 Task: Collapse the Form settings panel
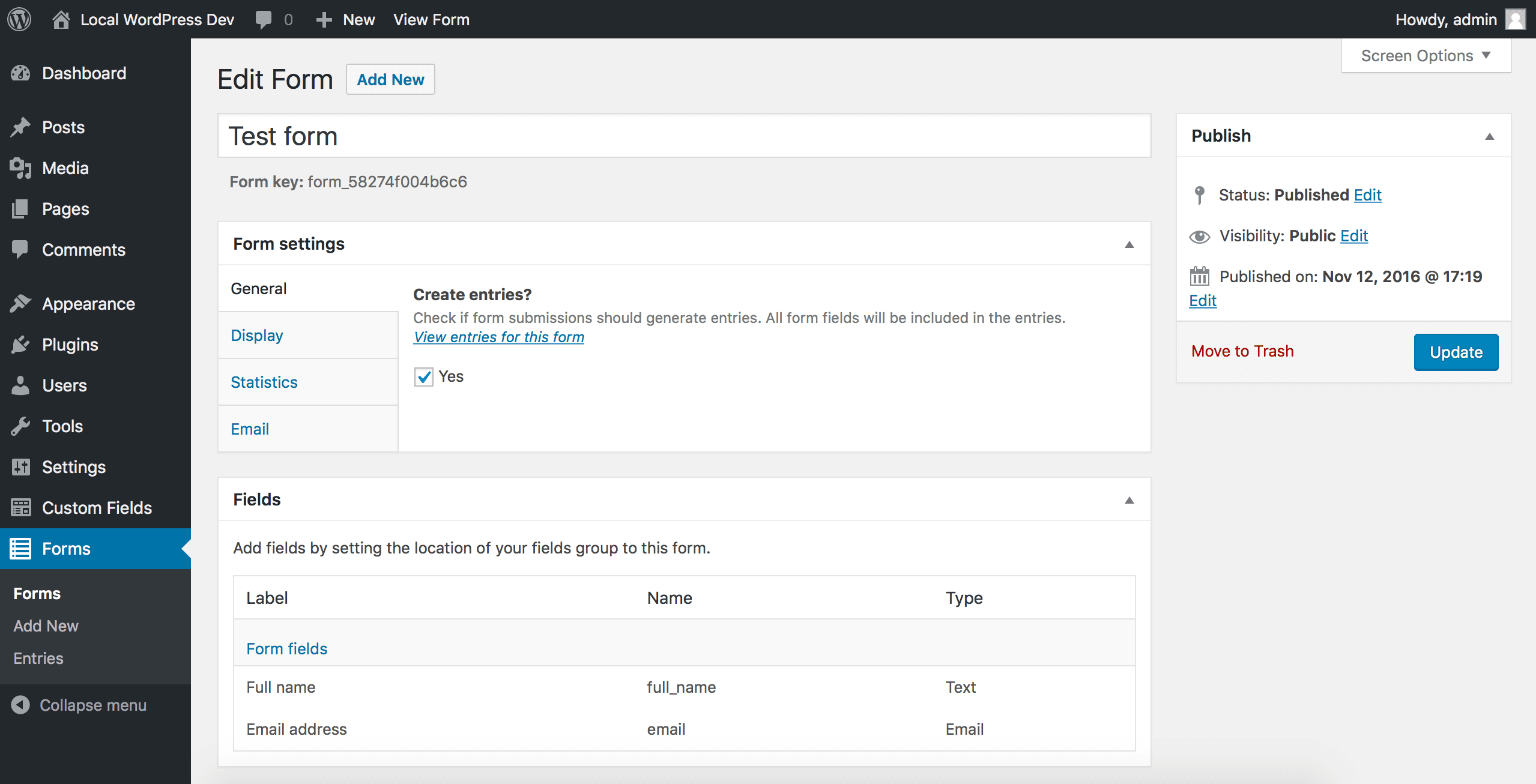tap(1129, 244)
